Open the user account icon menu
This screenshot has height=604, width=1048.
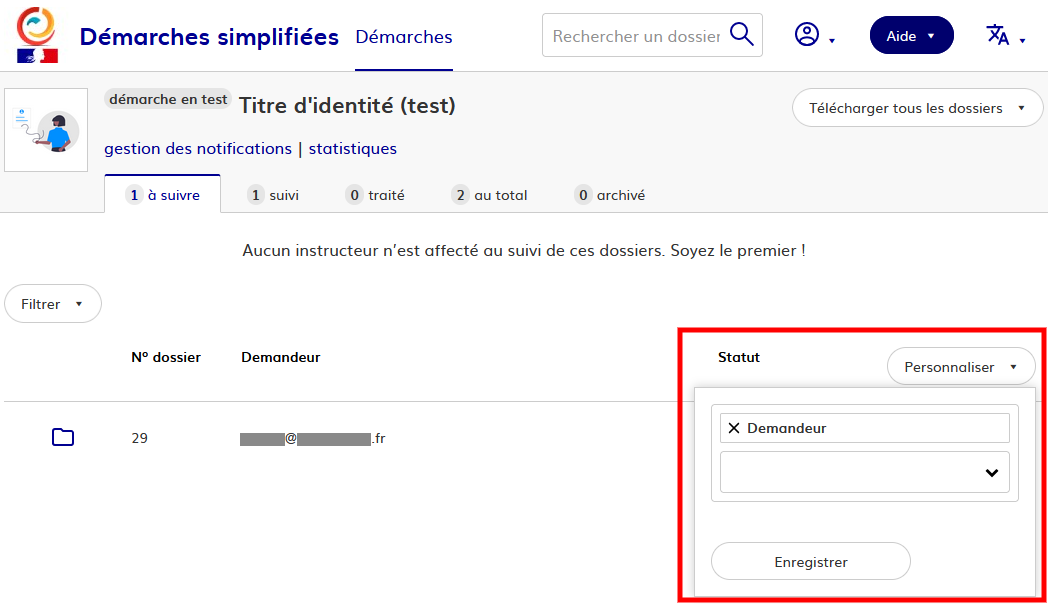tap(814, 36)
